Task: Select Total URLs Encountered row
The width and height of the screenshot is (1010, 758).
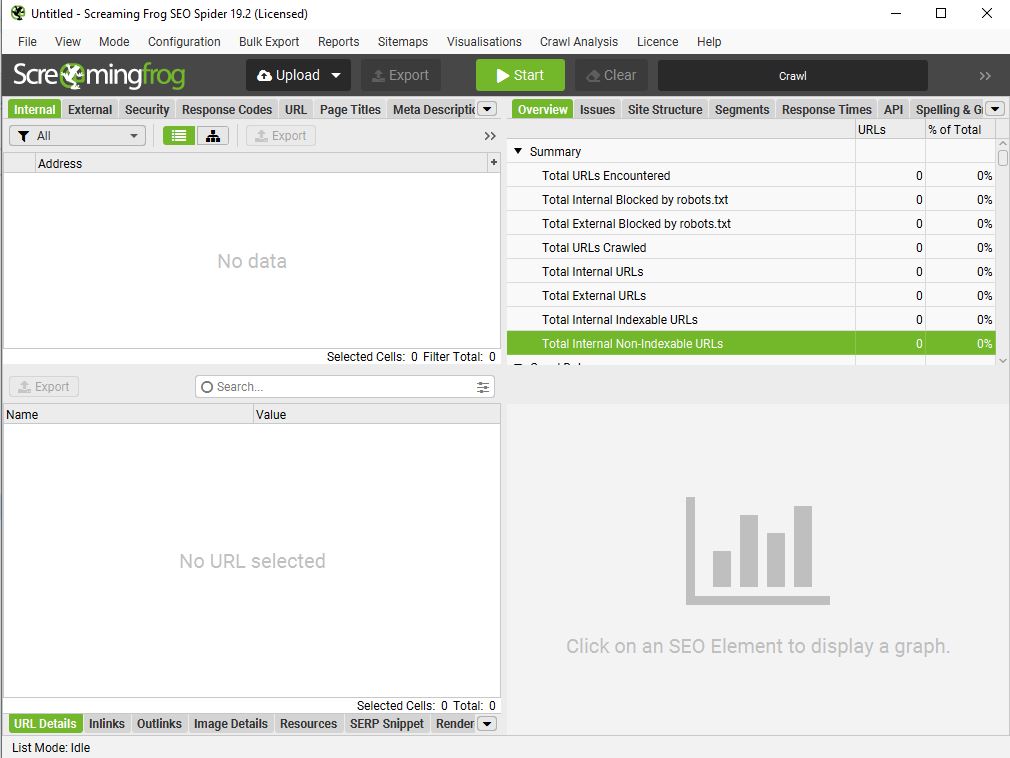Action: [751, 176]
